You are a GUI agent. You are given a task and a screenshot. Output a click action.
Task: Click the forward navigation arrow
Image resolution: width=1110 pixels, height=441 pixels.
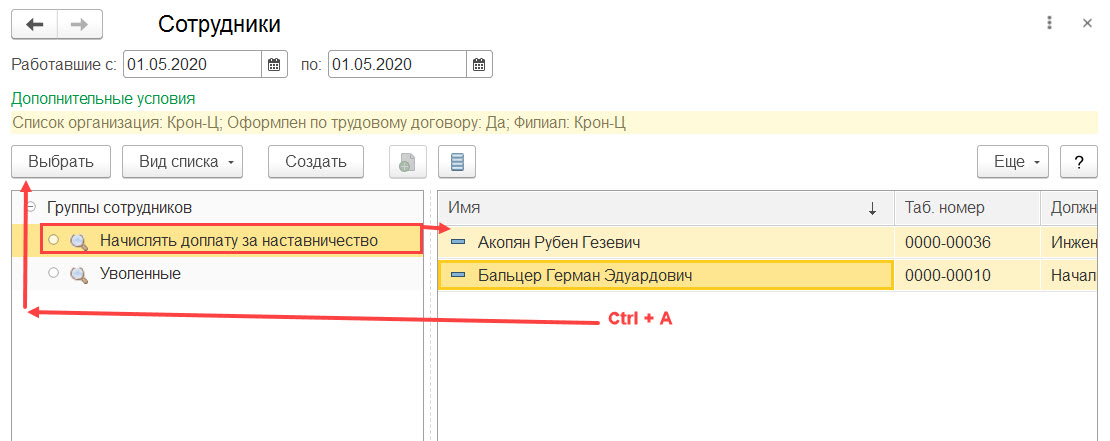[79, 24]
